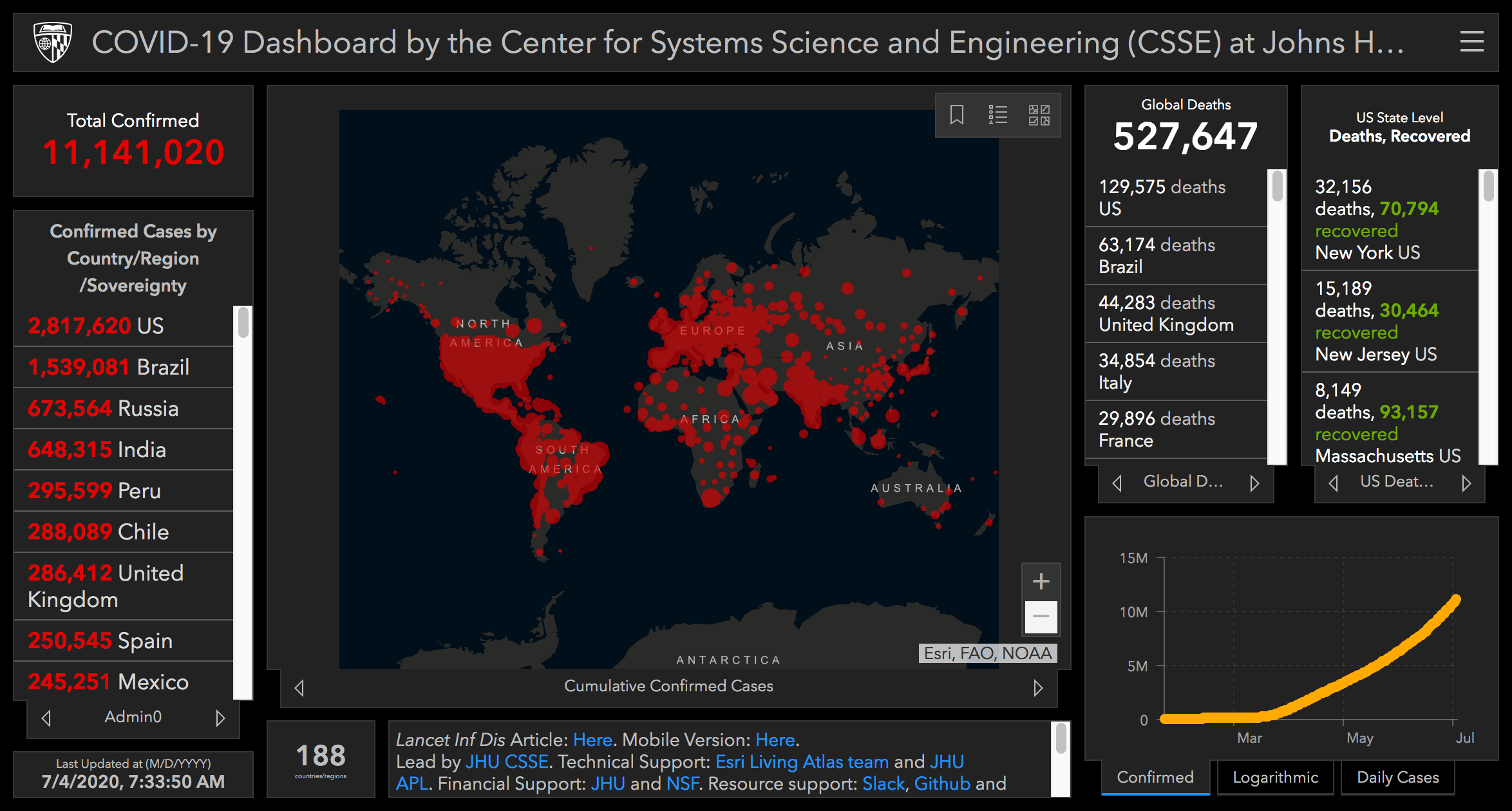The image size is (1512, 811).
Task: Select India in confirmed cases list
Action: point(124,450)
